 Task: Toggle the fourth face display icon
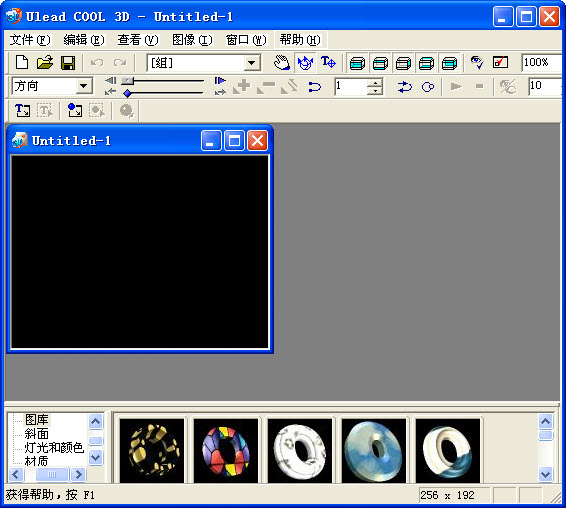(427, 64)
